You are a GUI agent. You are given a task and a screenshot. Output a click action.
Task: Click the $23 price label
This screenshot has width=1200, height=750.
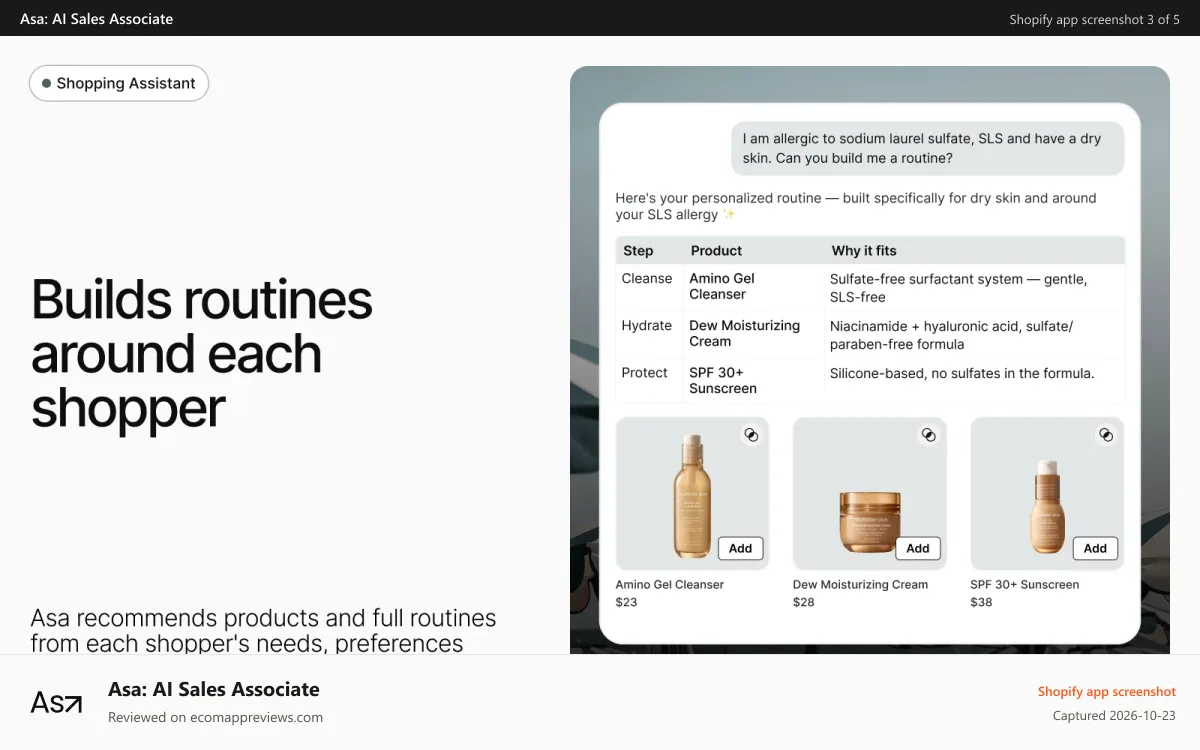point(626,602)
